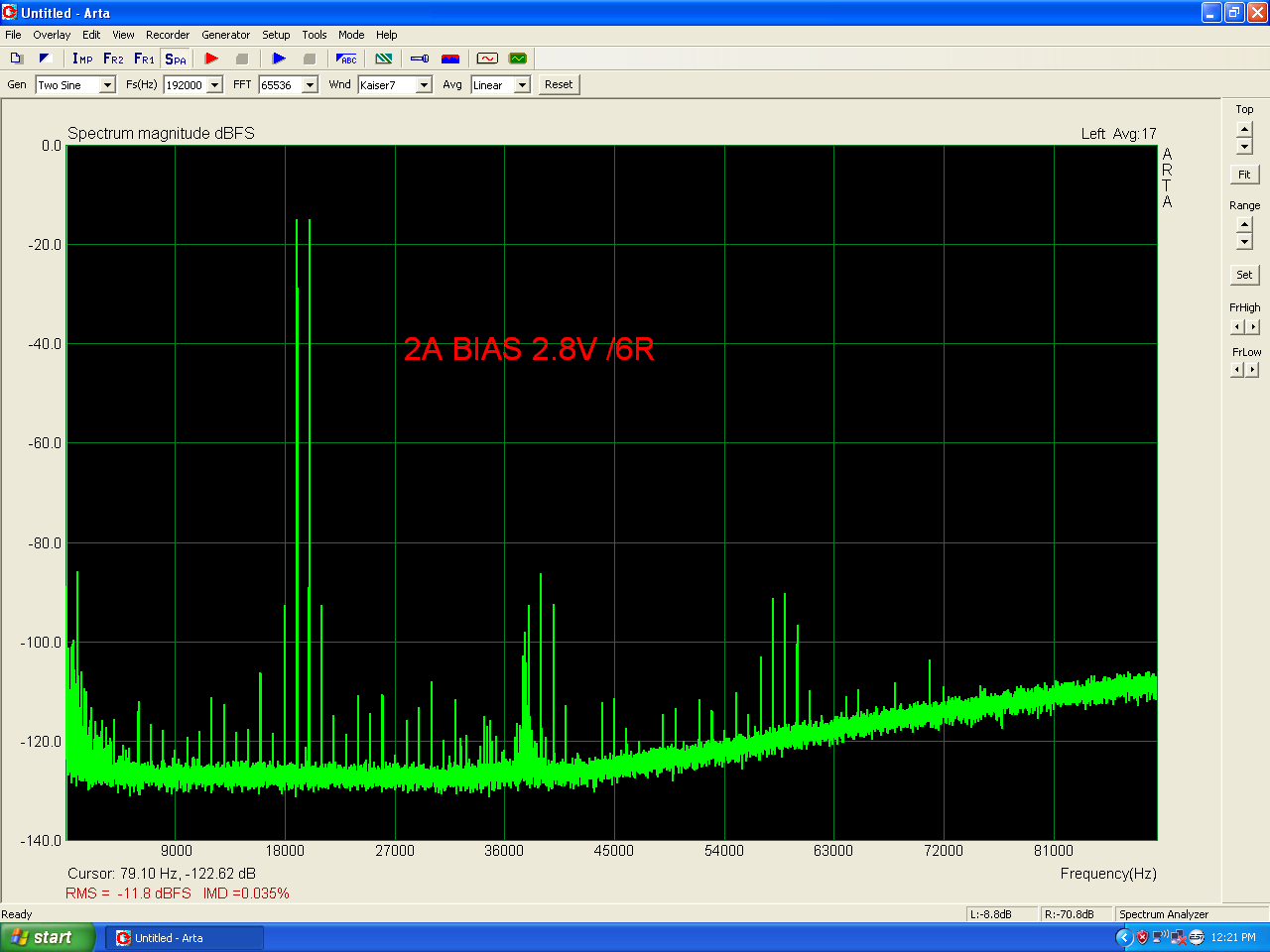This screenshot has width=1270, height=952.
Task: Open the Setup menu
Action: pyautogui.click(x=276, y=35)
